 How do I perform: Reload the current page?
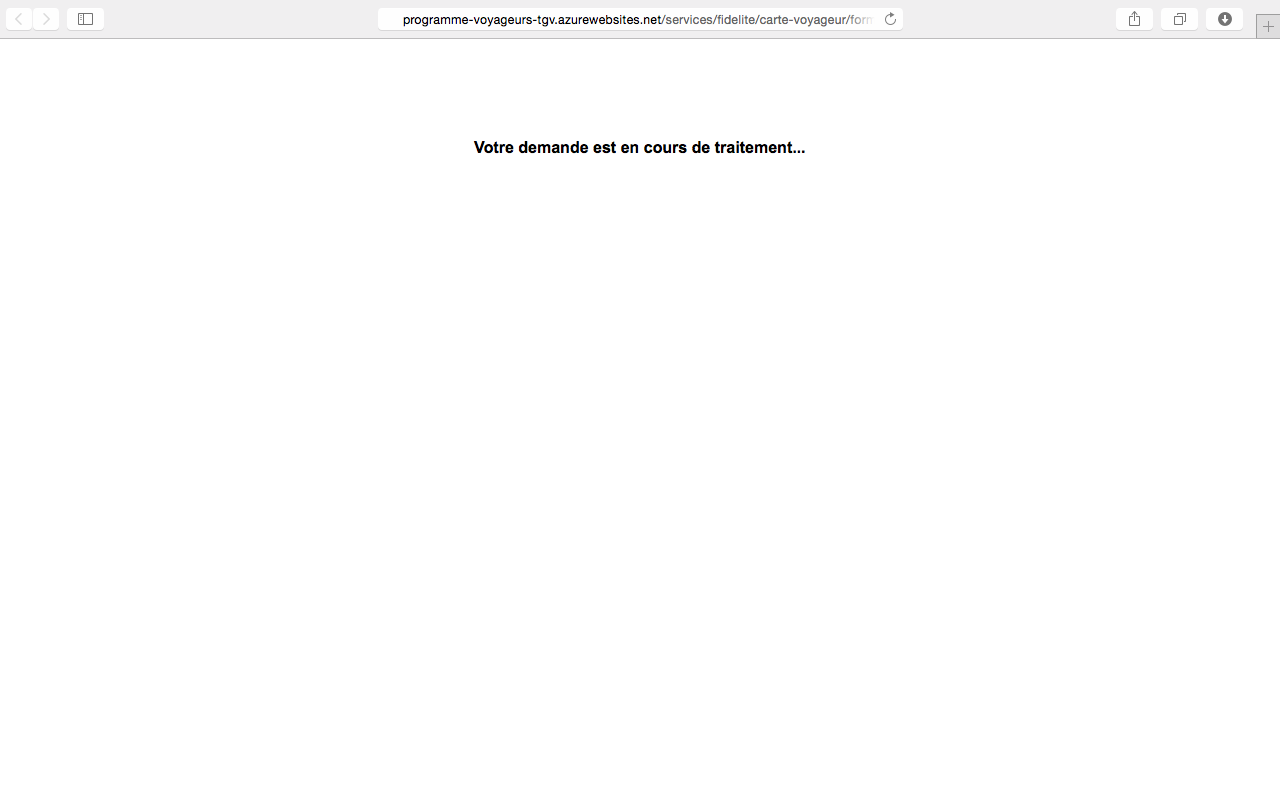pos(890,19)
